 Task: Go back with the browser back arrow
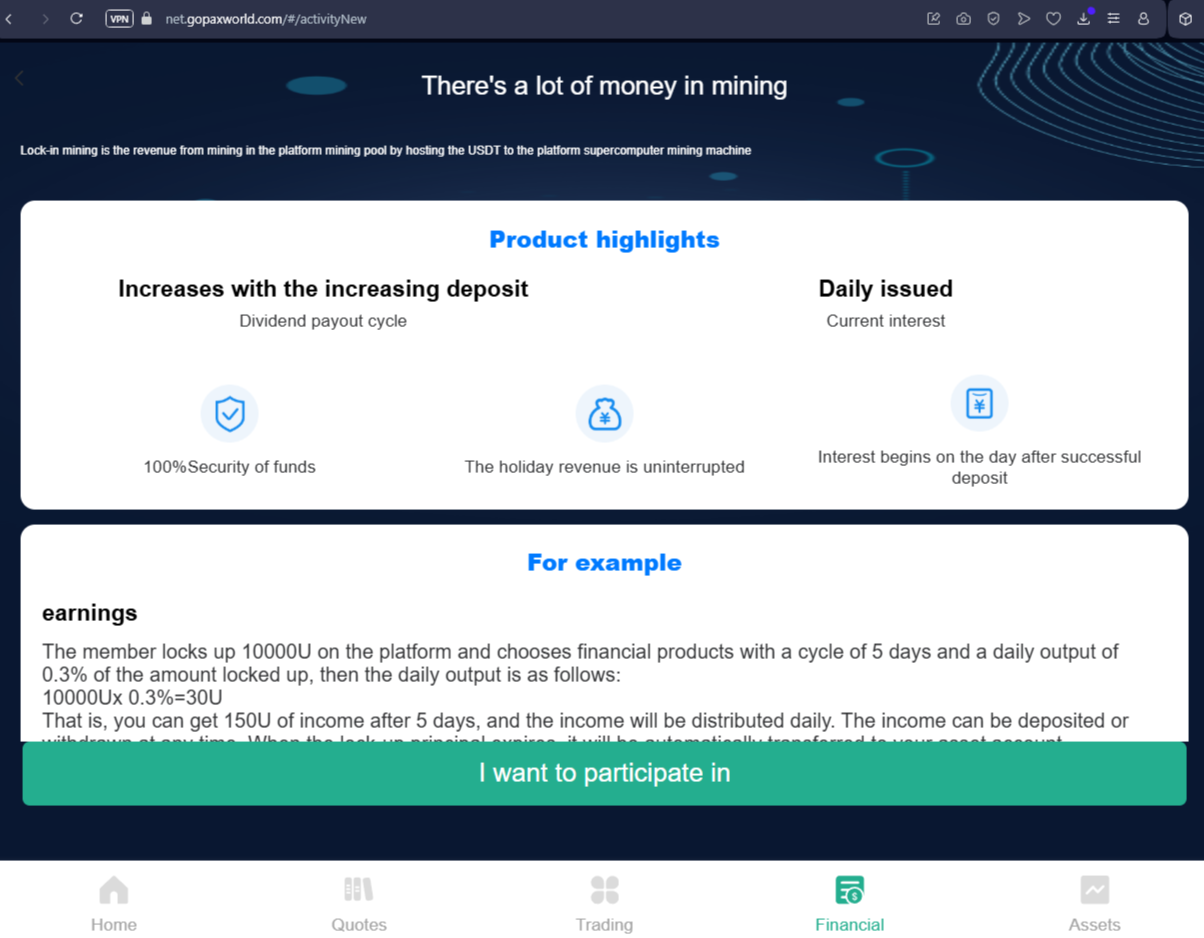(x=9, y=19)
